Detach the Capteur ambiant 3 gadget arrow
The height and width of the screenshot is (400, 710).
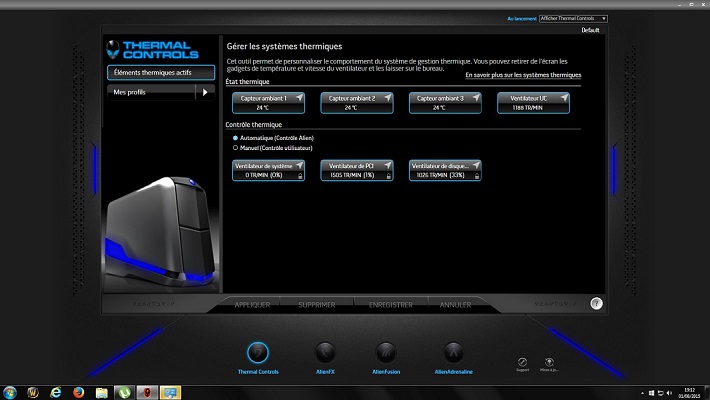tap(476, 97)
